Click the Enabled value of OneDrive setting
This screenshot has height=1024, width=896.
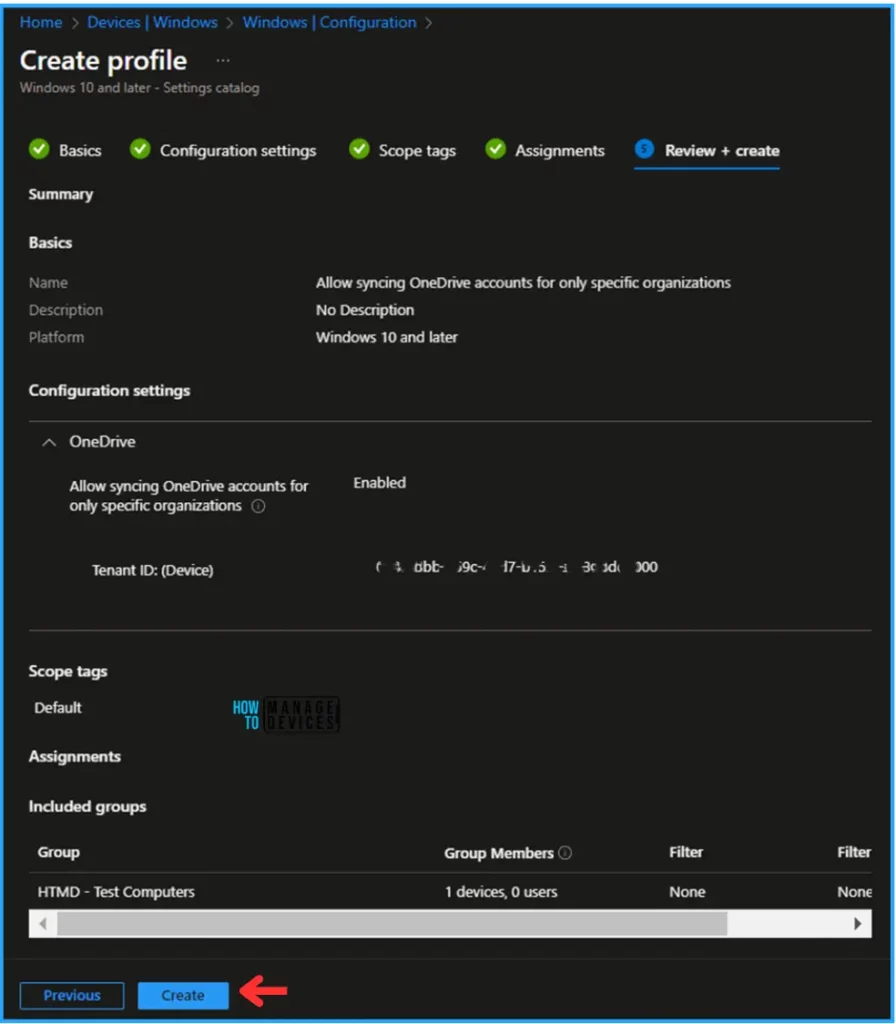click(379, 483)
